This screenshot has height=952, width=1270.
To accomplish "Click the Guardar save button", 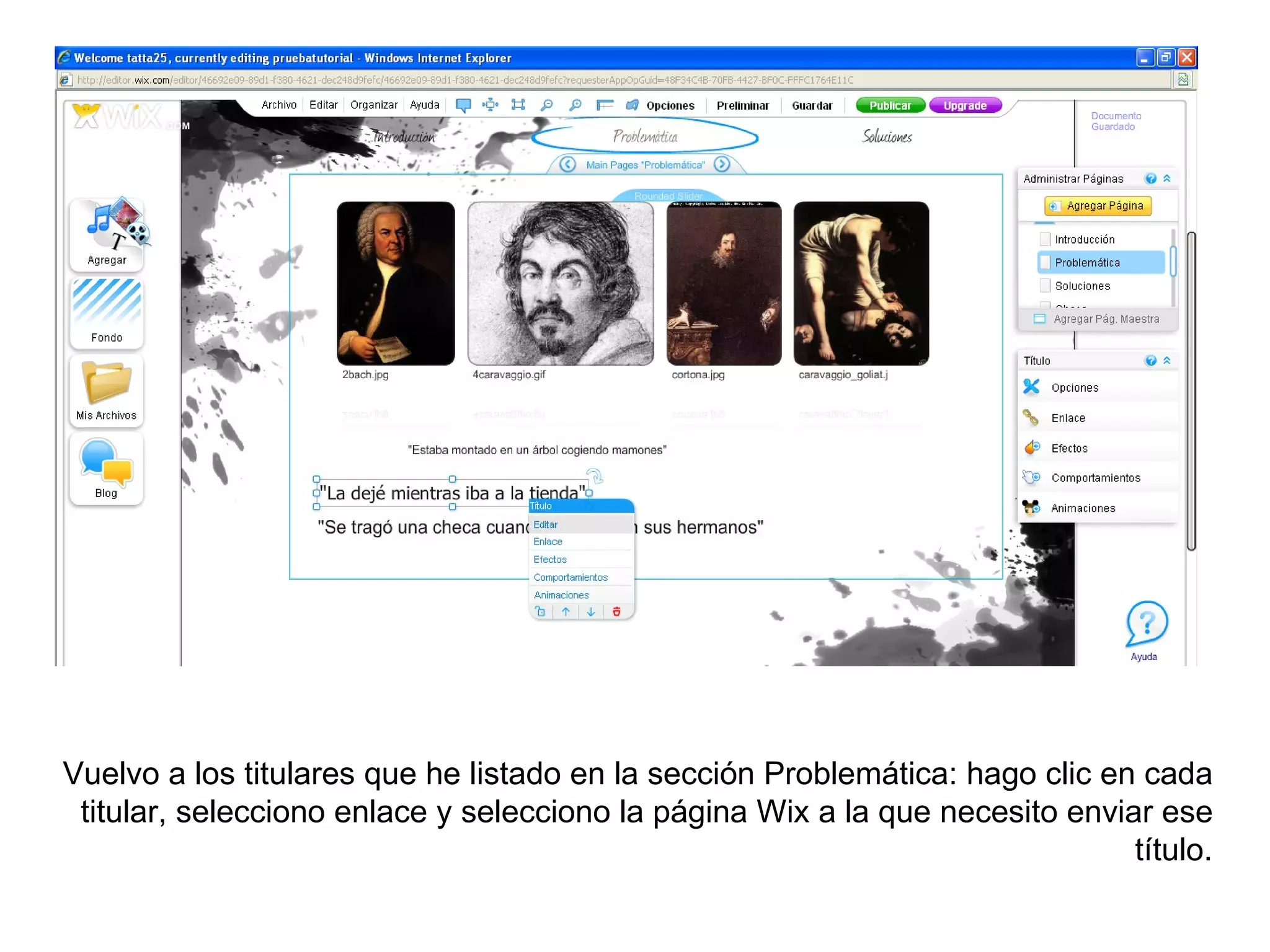I will (x=812, y=105).
